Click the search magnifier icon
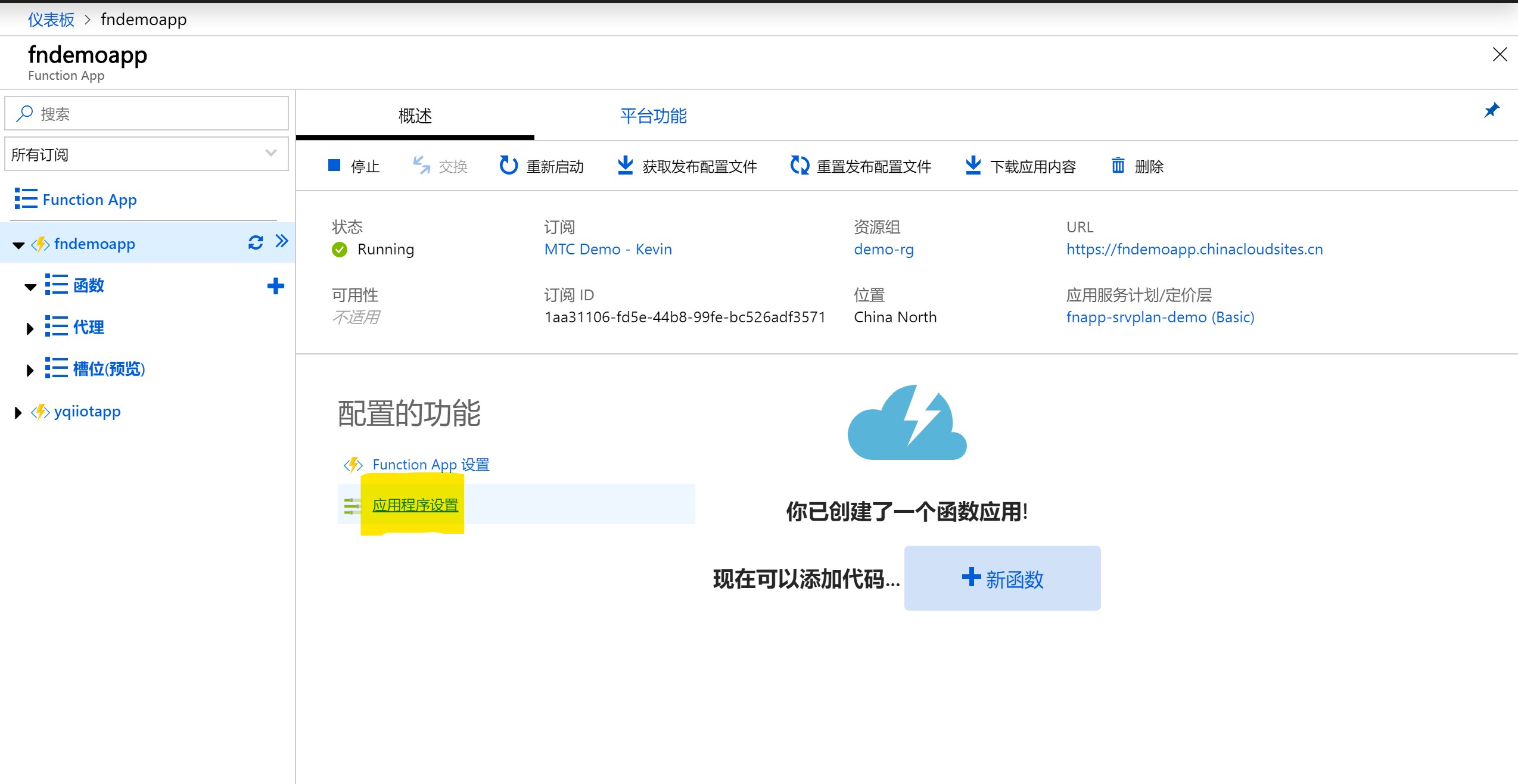The height and width of the screenshot is (784, 1518). (x=24, y=113)
